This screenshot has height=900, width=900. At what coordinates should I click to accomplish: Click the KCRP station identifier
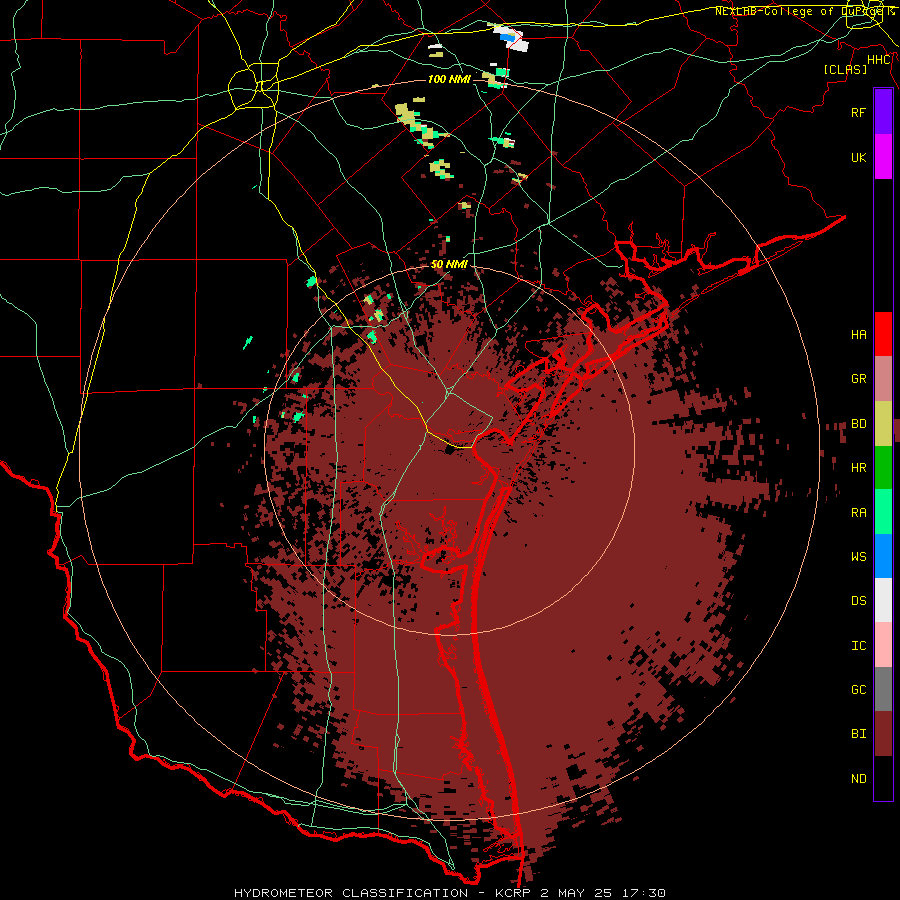pos(514,893)
